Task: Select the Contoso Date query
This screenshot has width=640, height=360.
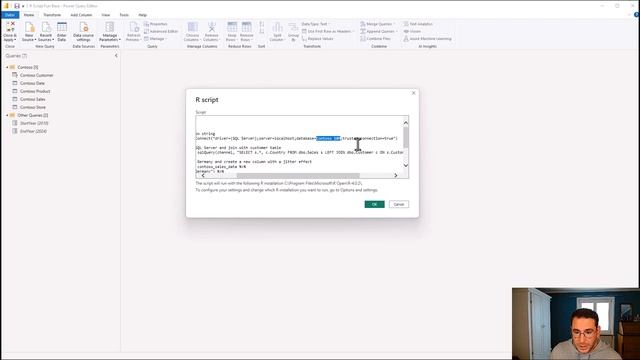Action: (x=29, y=83)
